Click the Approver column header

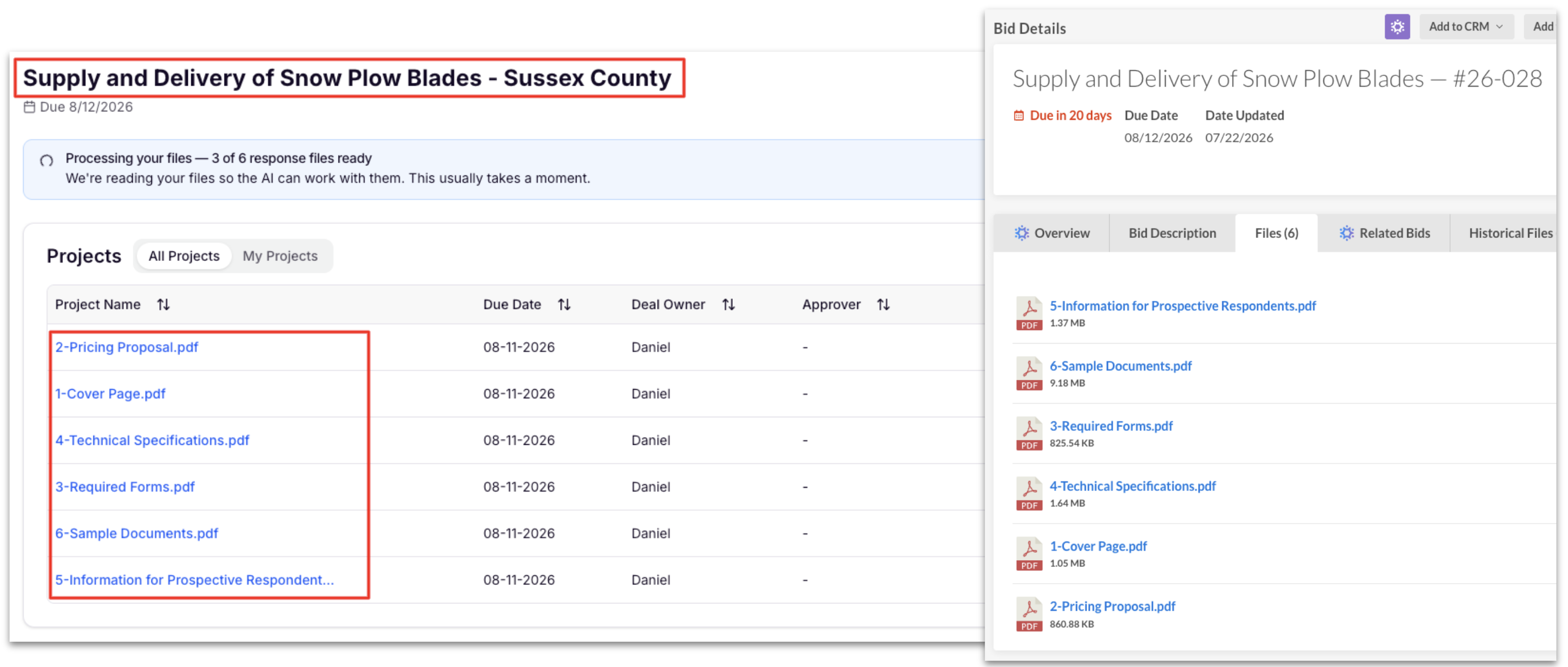(x=831, y=305)
